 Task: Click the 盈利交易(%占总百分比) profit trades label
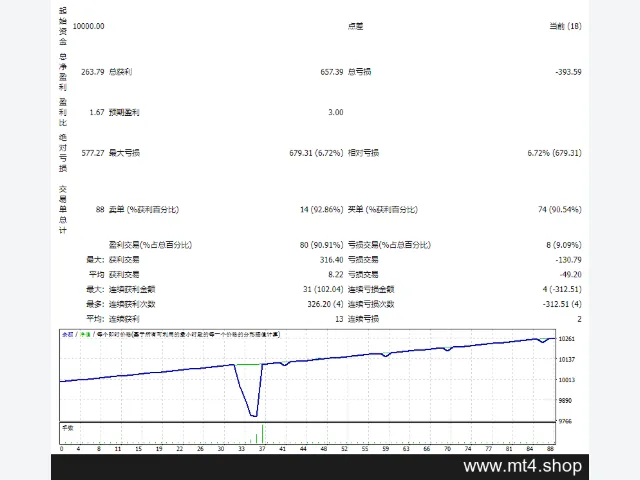pos(150,245)
